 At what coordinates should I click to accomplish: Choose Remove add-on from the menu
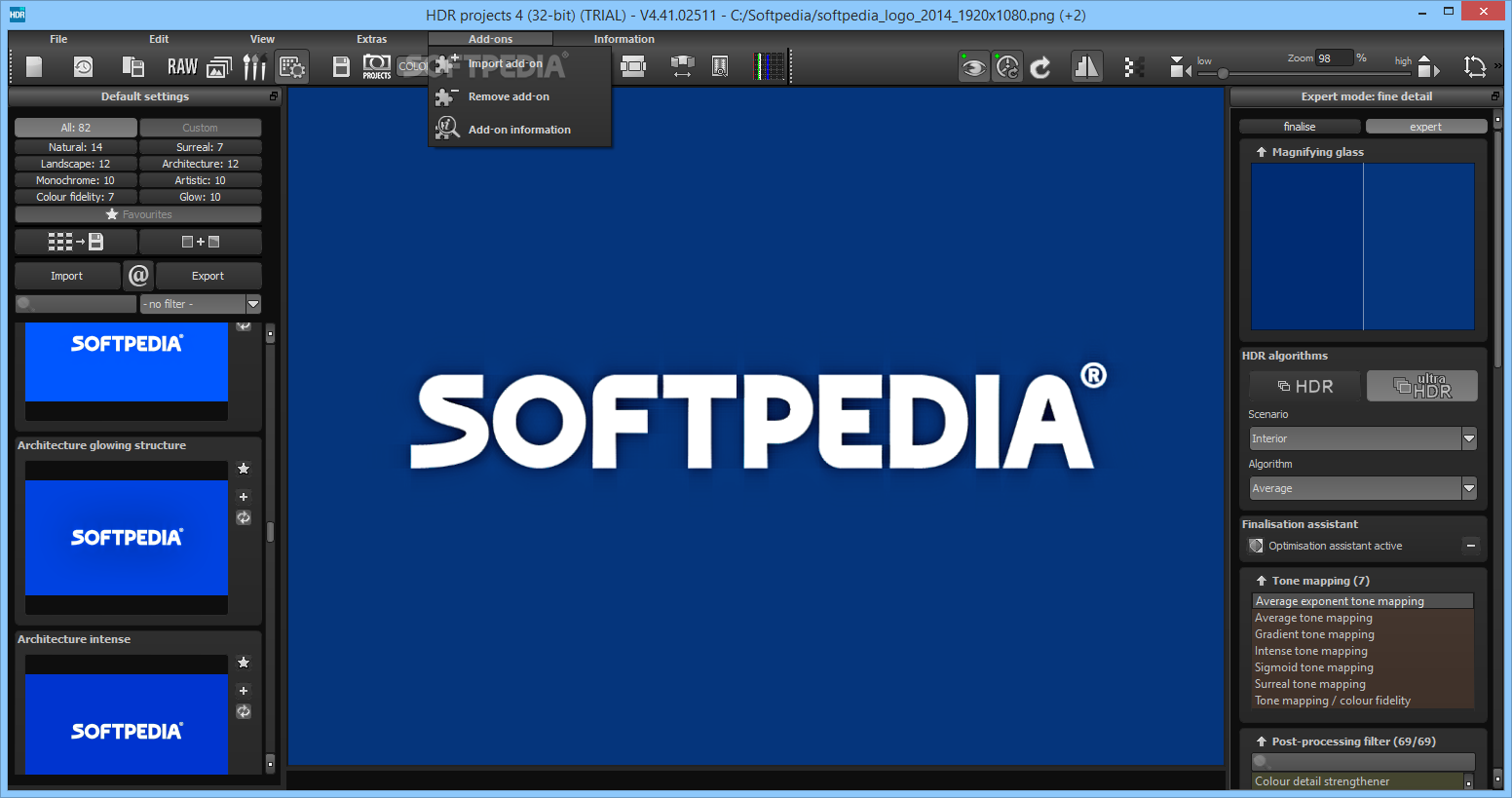point(520,96)
